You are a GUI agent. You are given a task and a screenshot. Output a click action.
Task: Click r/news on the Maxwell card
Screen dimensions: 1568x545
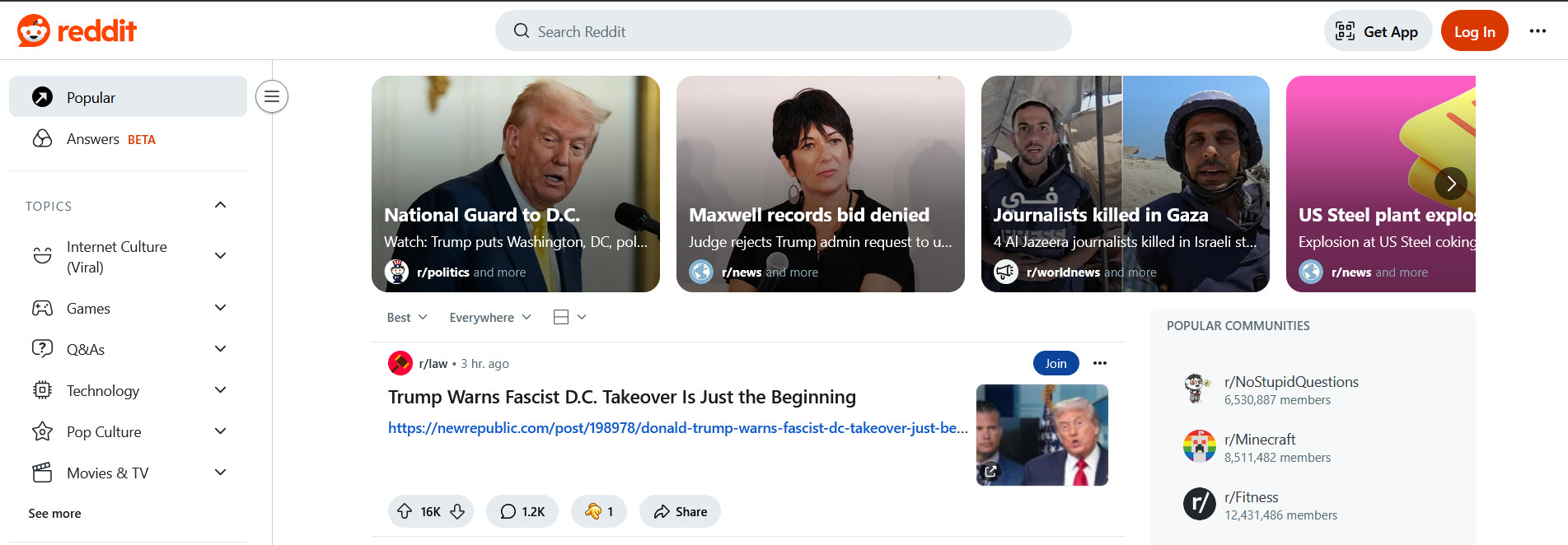(x=742, y=272)
